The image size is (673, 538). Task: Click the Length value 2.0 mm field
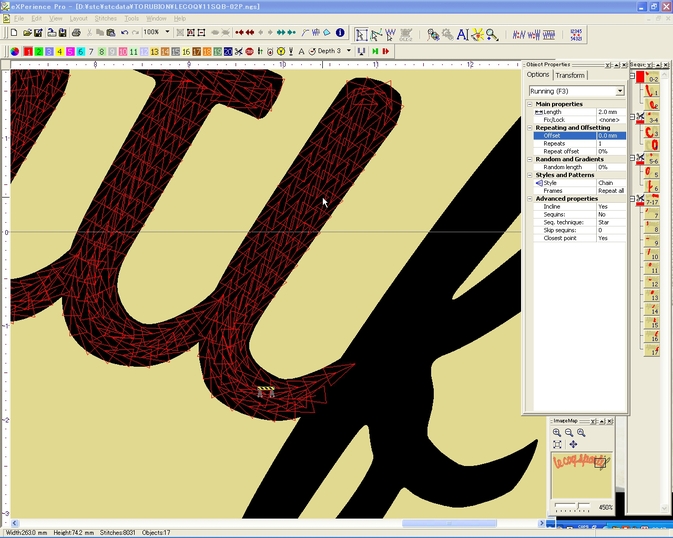[x=611, y=112]
